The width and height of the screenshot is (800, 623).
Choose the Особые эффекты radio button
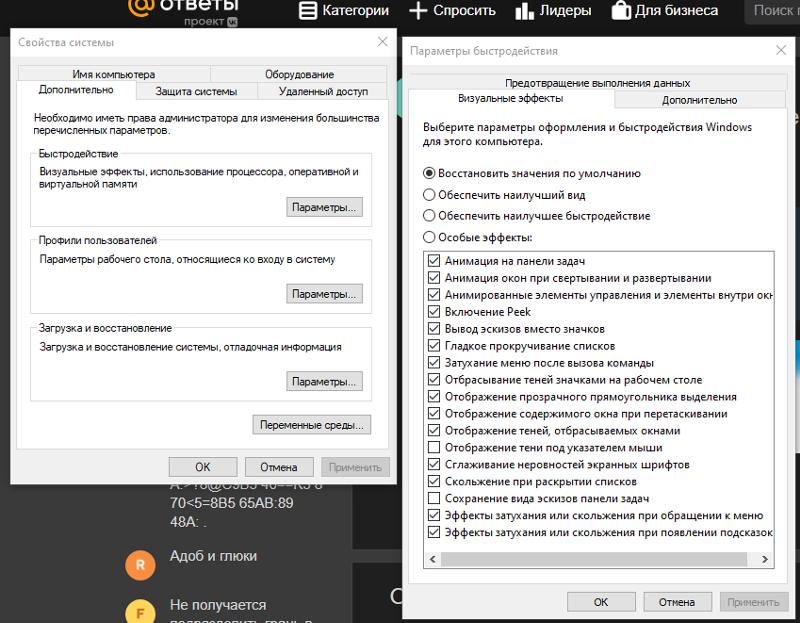coord(429,238)
